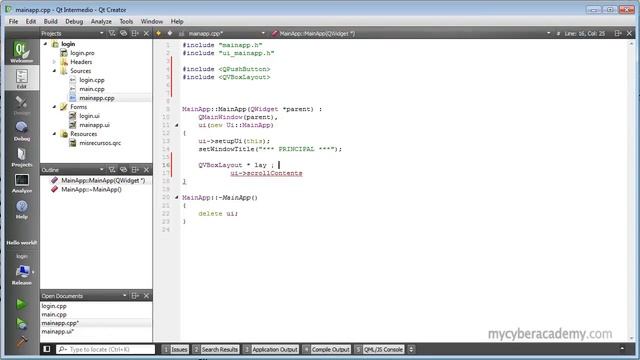Build project with the hammer icon
The width and height of the screenshot is (640, 360).
tap(22, 341)
